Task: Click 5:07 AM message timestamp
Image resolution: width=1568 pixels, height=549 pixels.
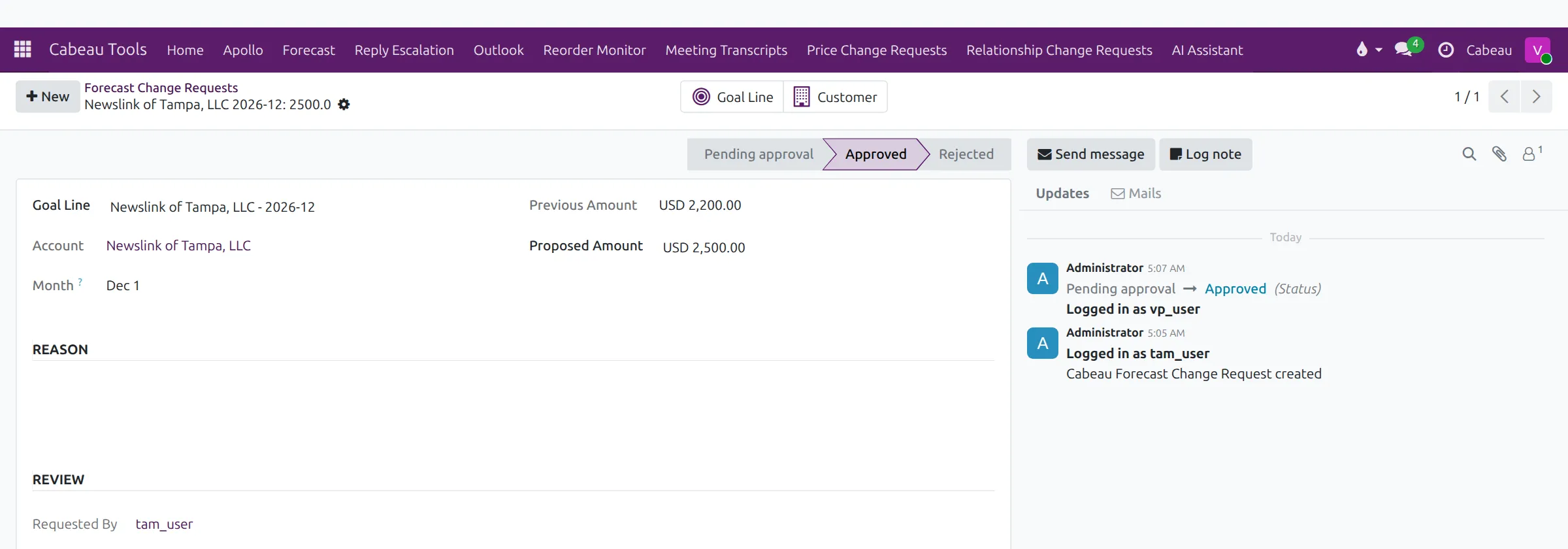Action: coord(1166,269)
